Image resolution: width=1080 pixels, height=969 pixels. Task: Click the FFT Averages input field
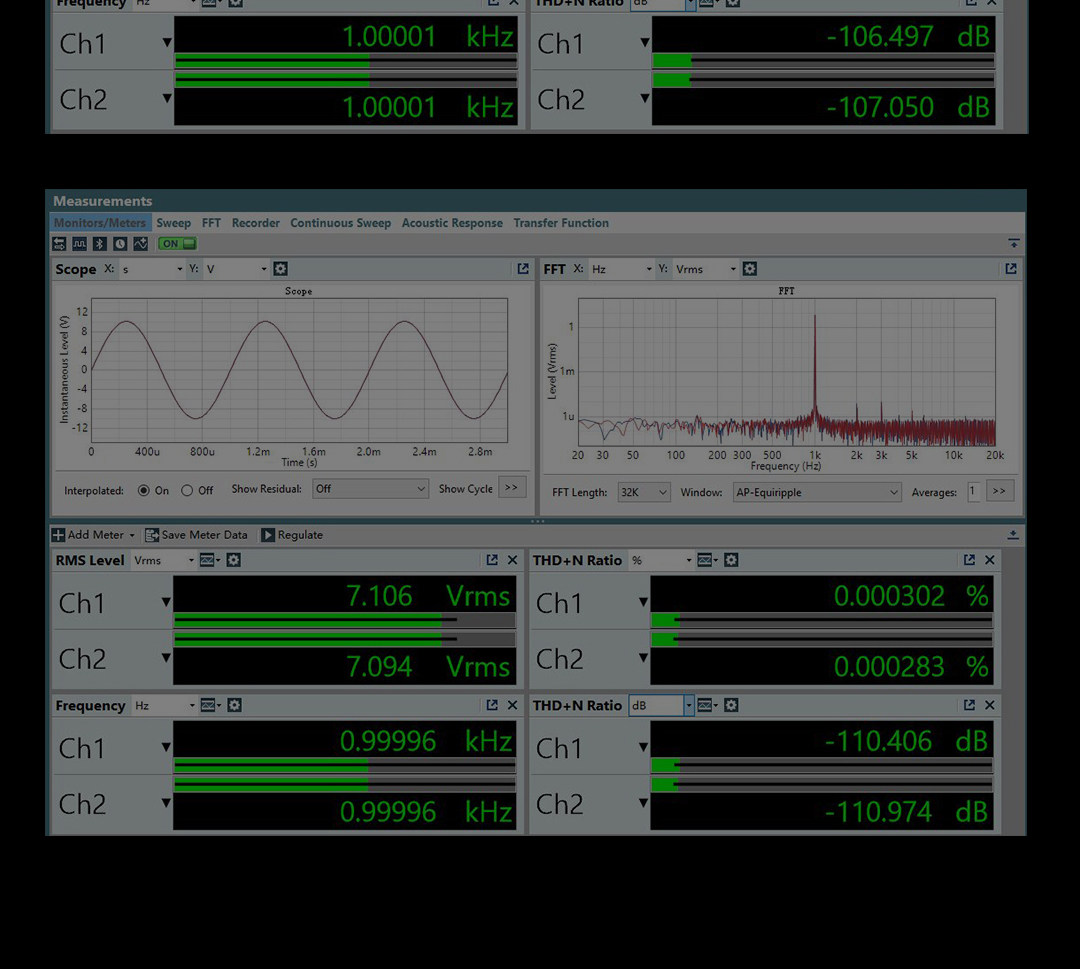(973, 492)
